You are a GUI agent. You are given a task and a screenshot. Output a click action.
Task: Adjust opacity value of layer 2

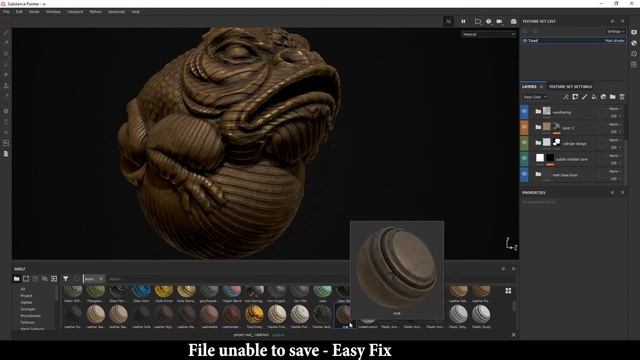615,132
